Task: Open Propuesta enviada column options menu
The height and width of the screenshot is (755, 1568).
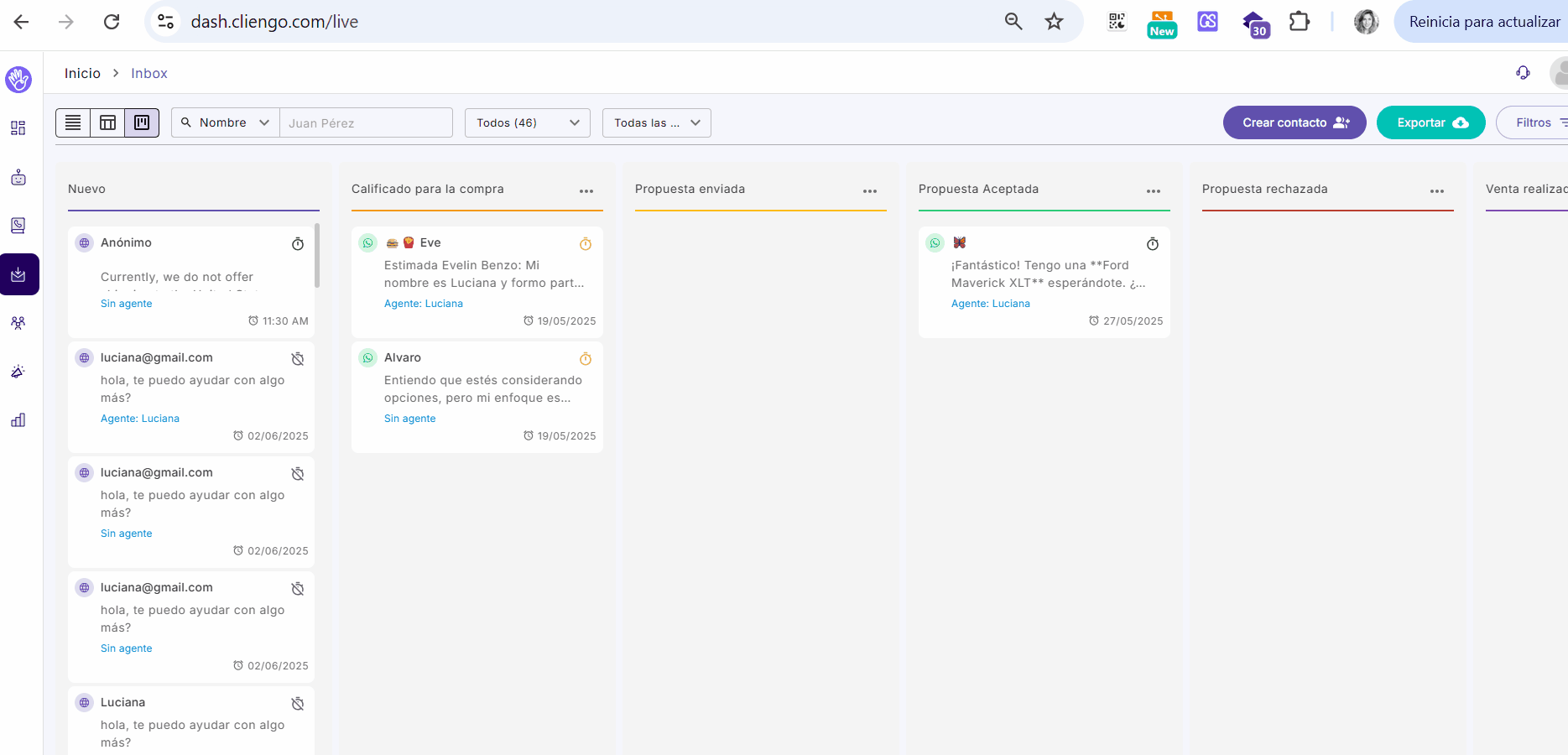Action: click(870, 191)
